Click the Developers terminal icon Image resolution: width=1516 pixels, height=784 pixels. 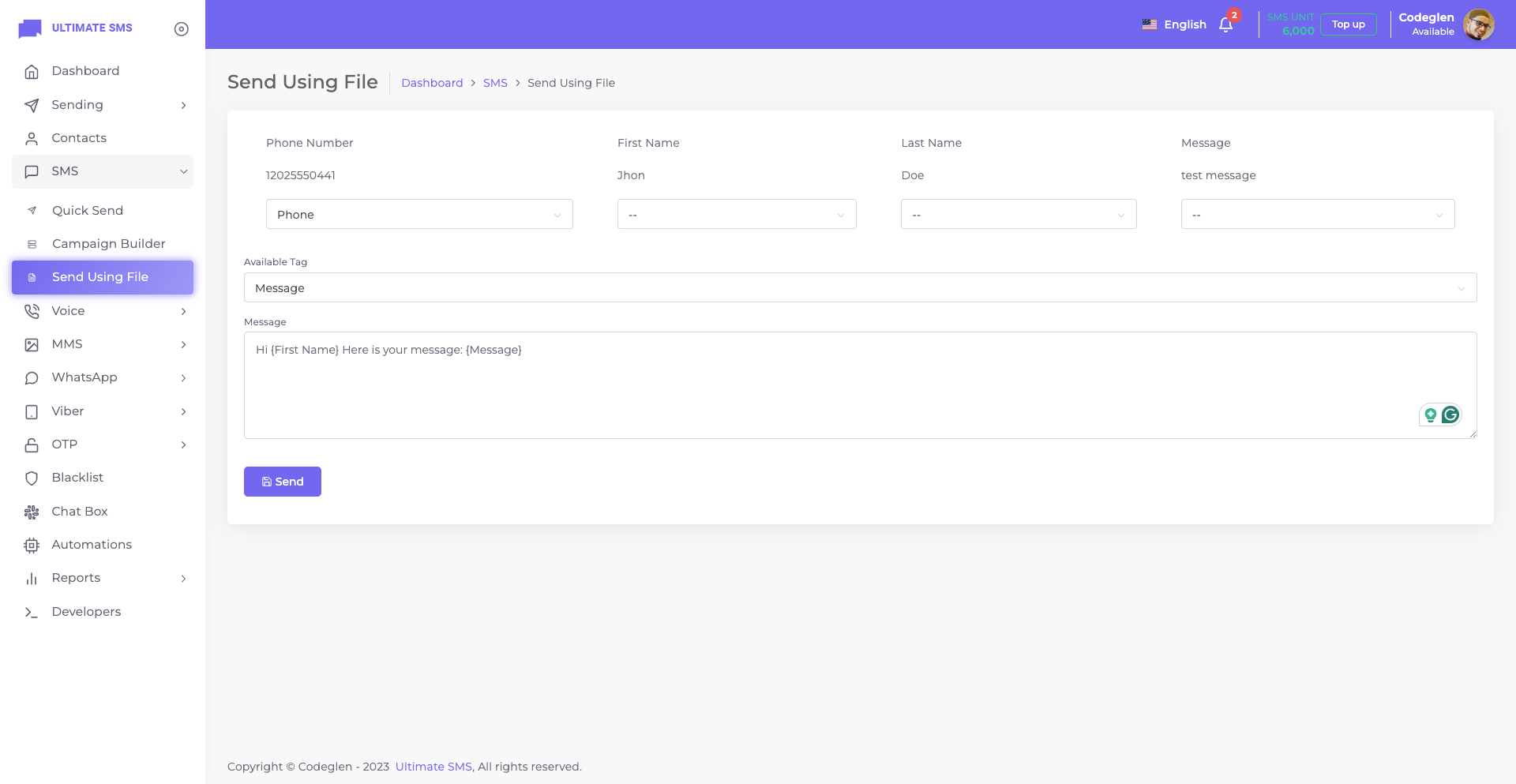tap(32, 613)
